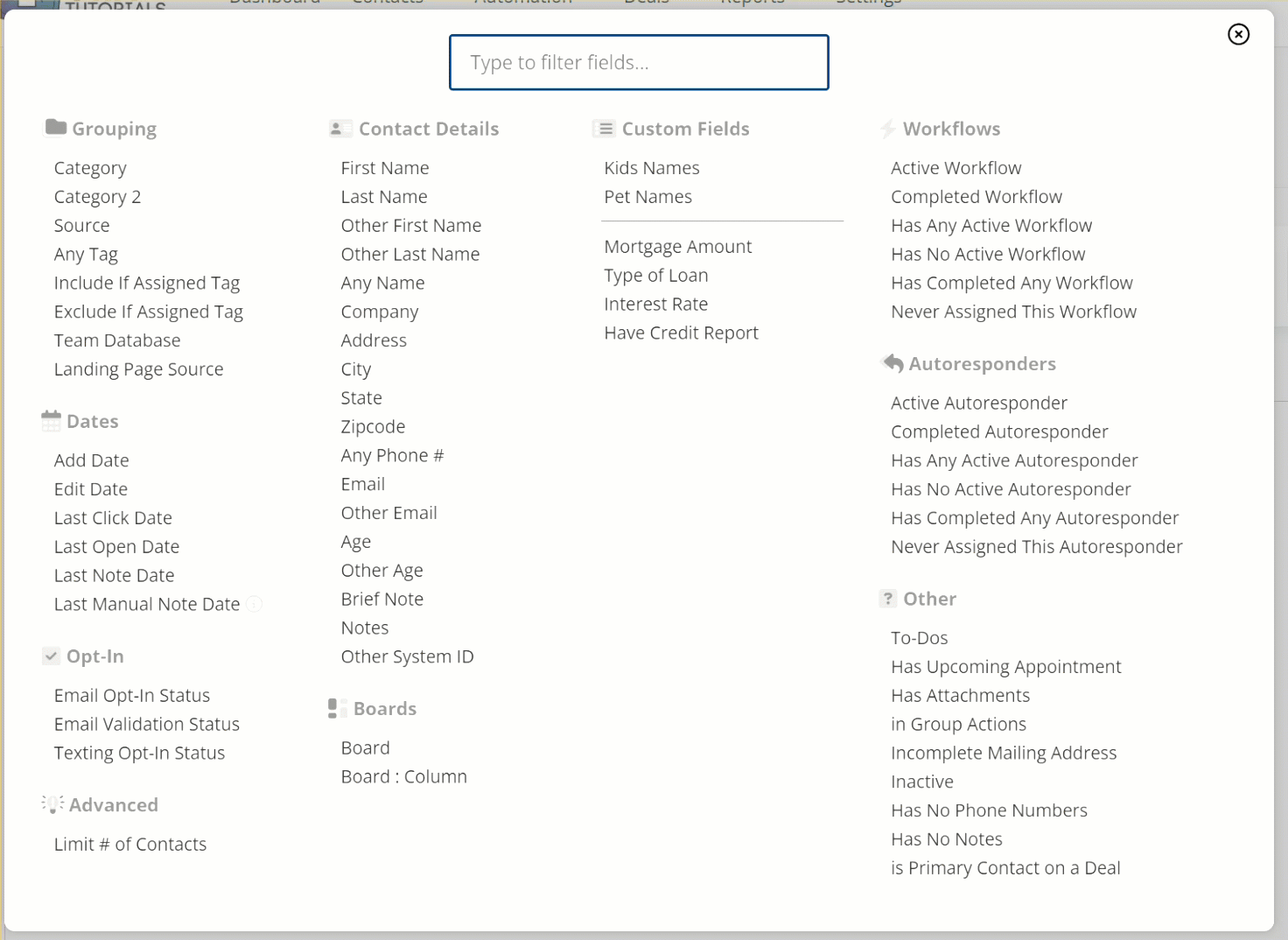Choose Has Upcoming Appointment

(x=1006, y=667)
